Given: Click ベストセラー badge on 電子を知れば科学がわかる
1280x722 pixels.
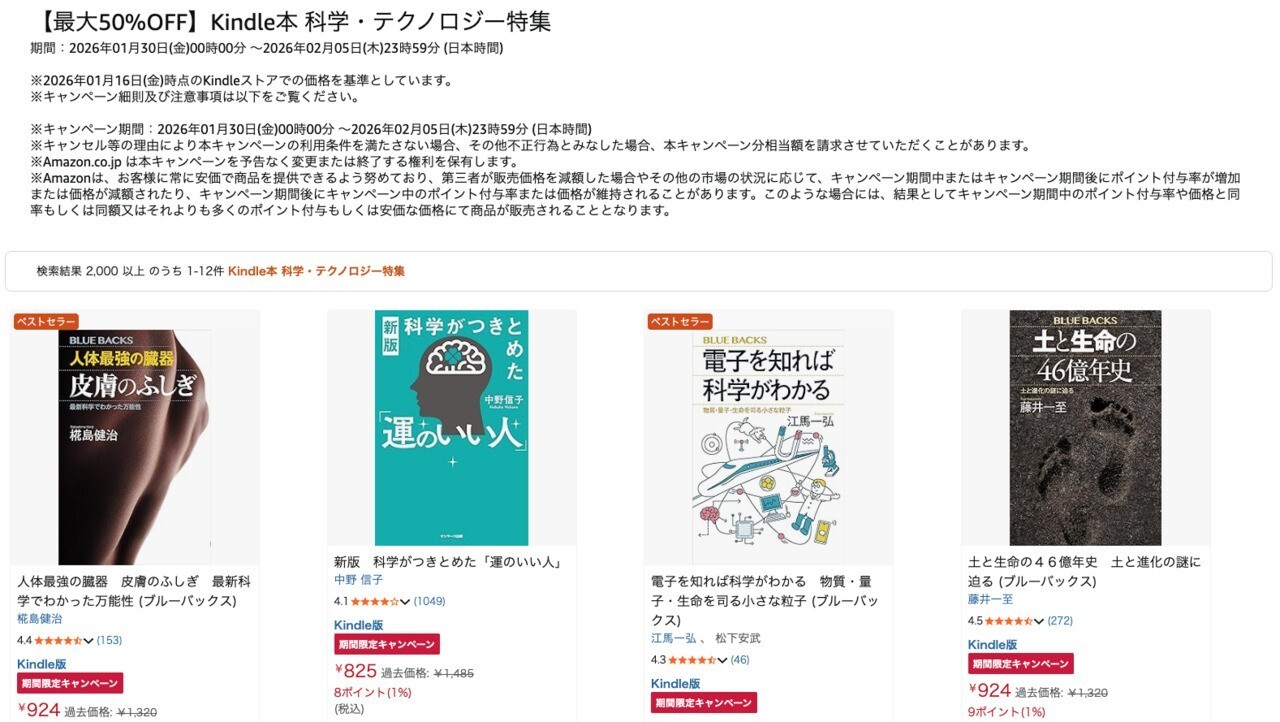Looking at the screenshot, I should pos(680,322).
